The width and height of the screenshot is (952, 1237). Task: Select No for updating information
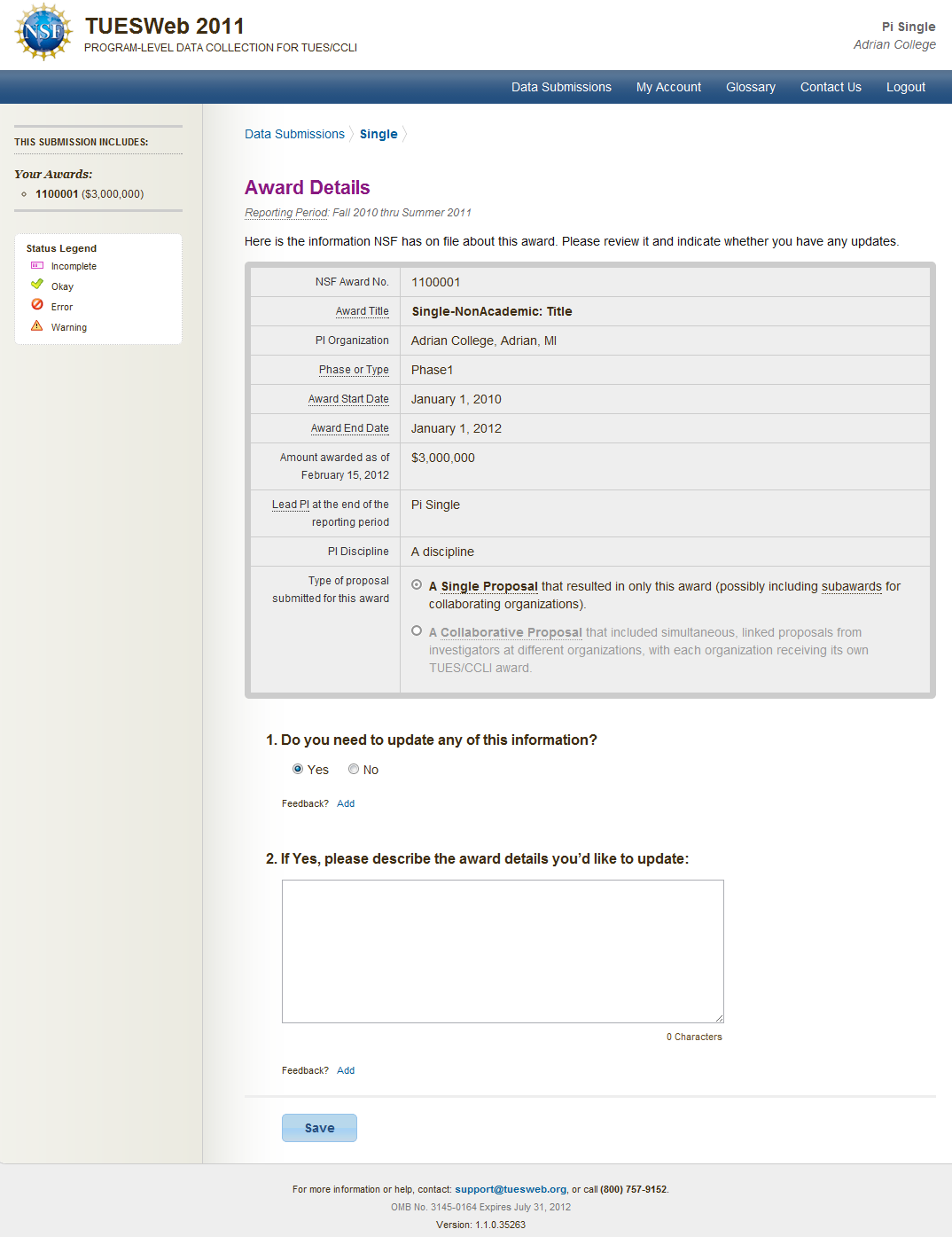[354, 770]
